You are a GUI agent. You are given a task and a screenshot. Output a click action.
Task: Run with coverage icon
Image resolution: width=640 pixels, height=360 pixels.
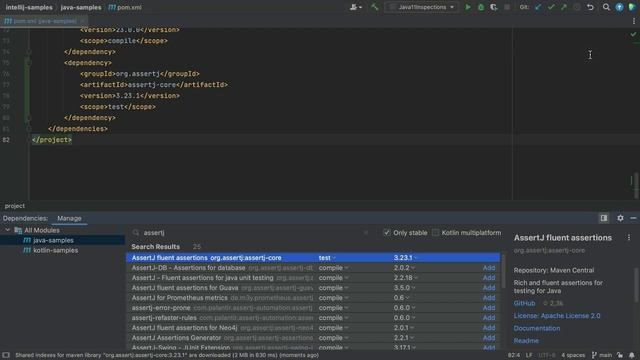494,7
